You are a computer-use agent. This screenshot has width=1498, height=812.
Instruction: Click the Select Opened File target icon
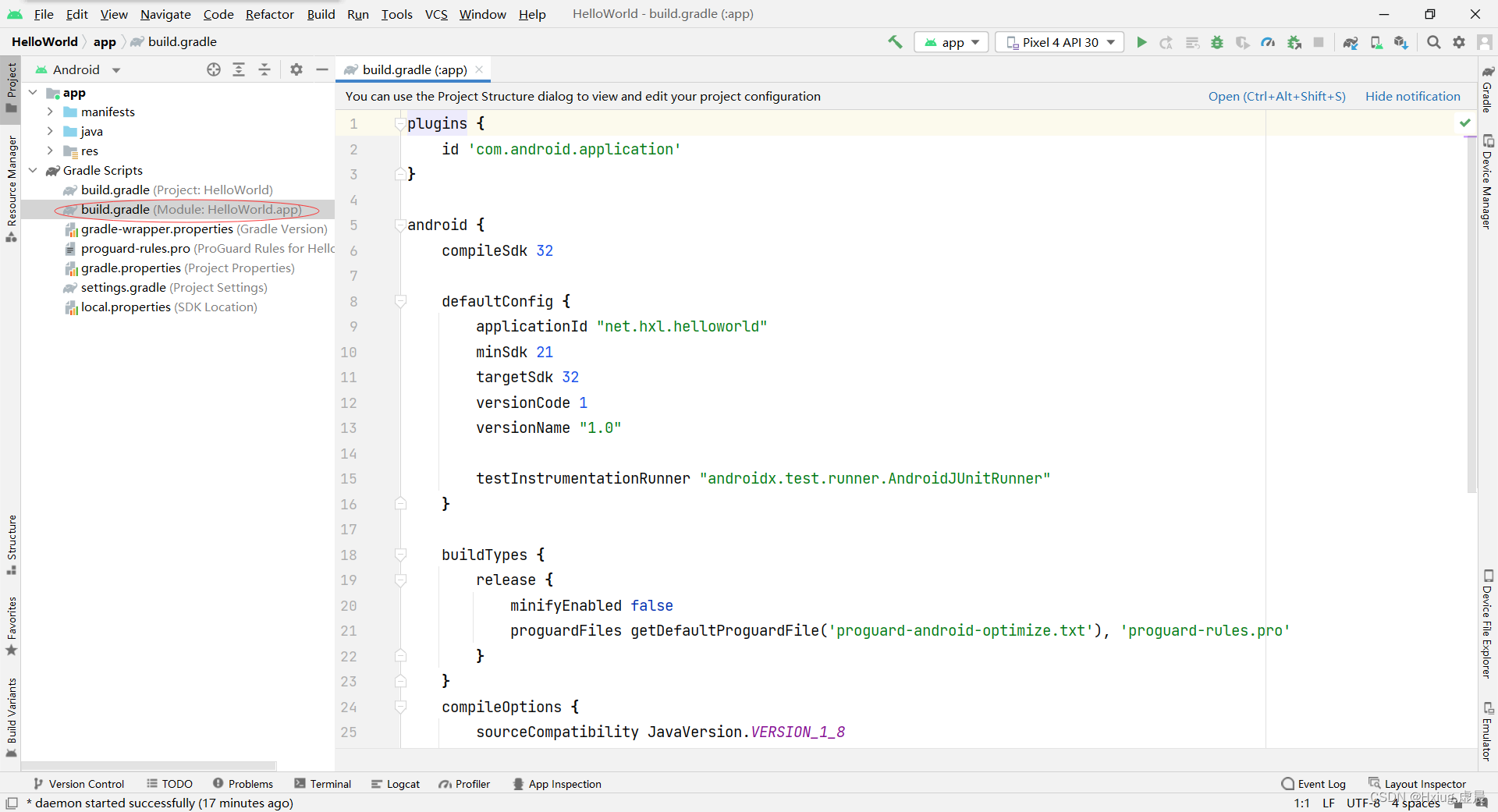(x=214, y=69)
